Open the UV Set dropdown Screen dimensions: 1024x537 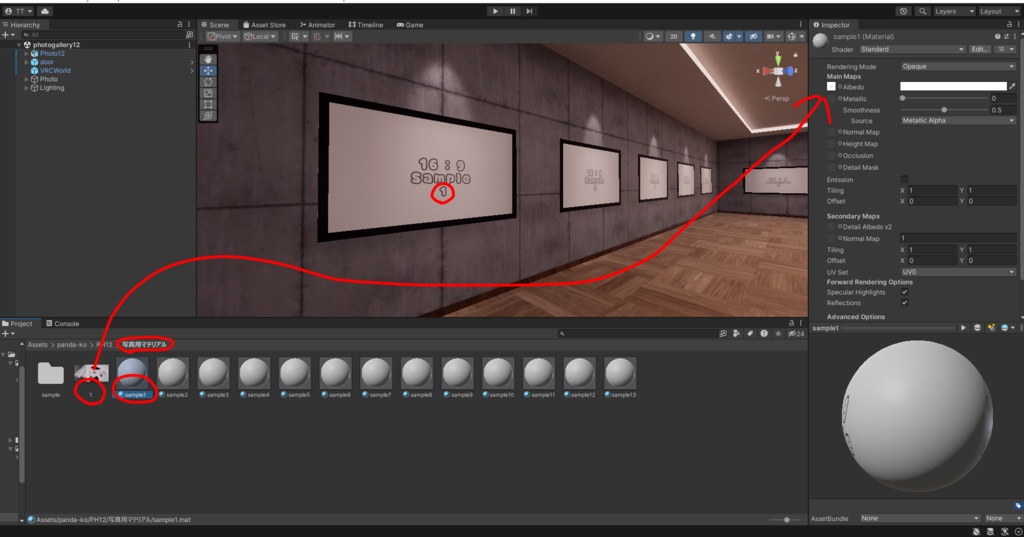(959, 272)
